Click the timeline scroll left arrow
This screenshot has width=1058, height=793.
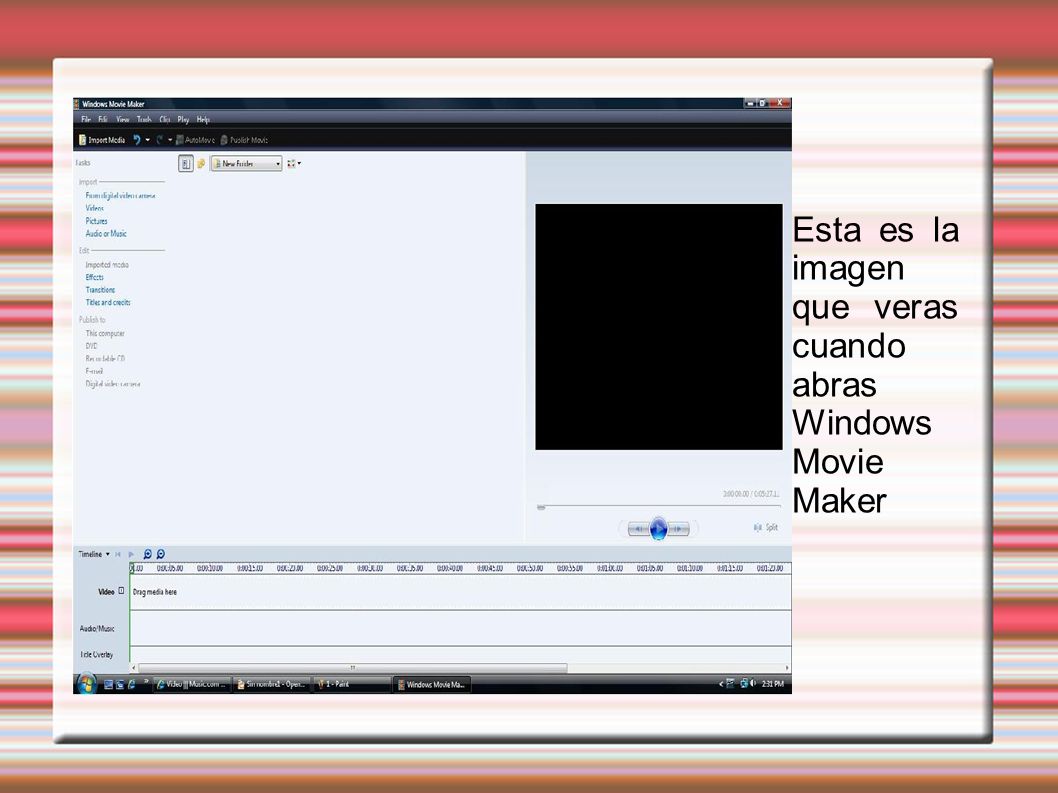pyautogui.click(x=134, y=668)
